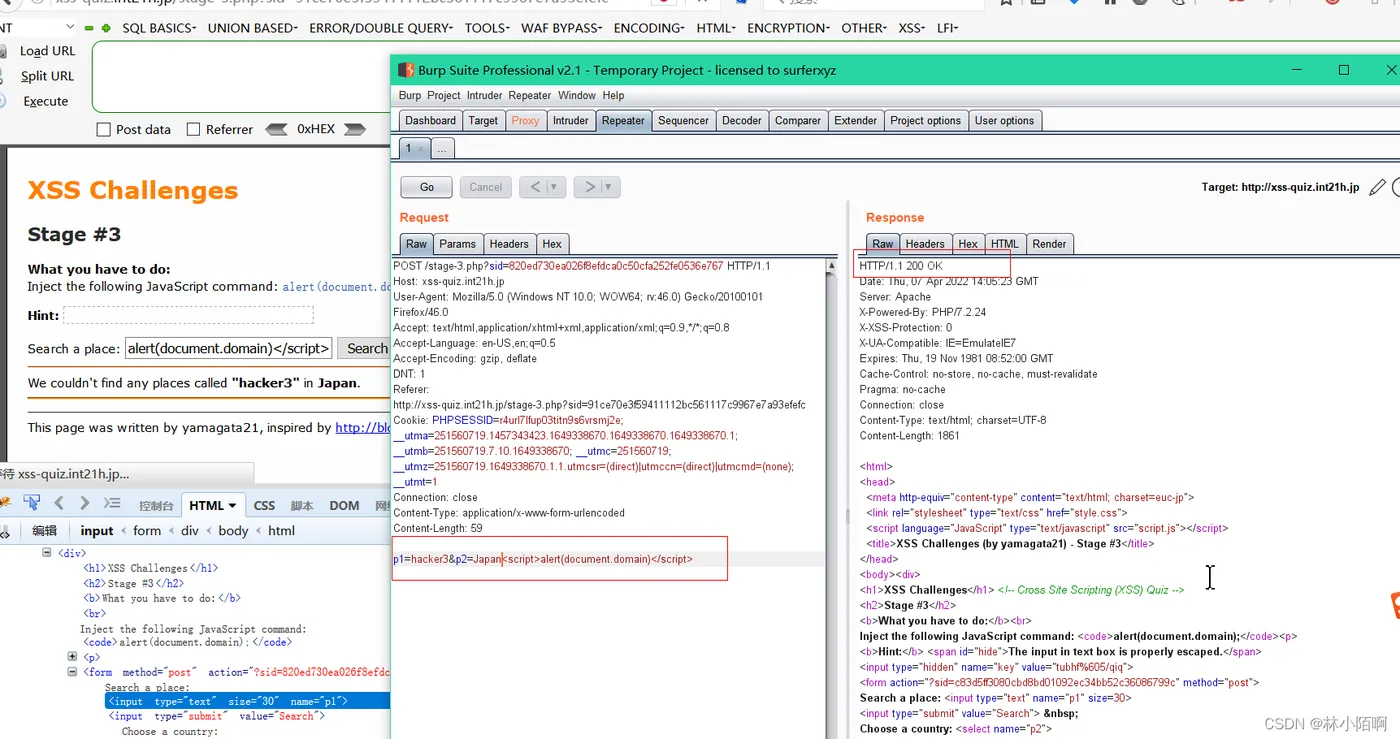Open the ENCRYPTION dropdown menu

pos(788,28)
